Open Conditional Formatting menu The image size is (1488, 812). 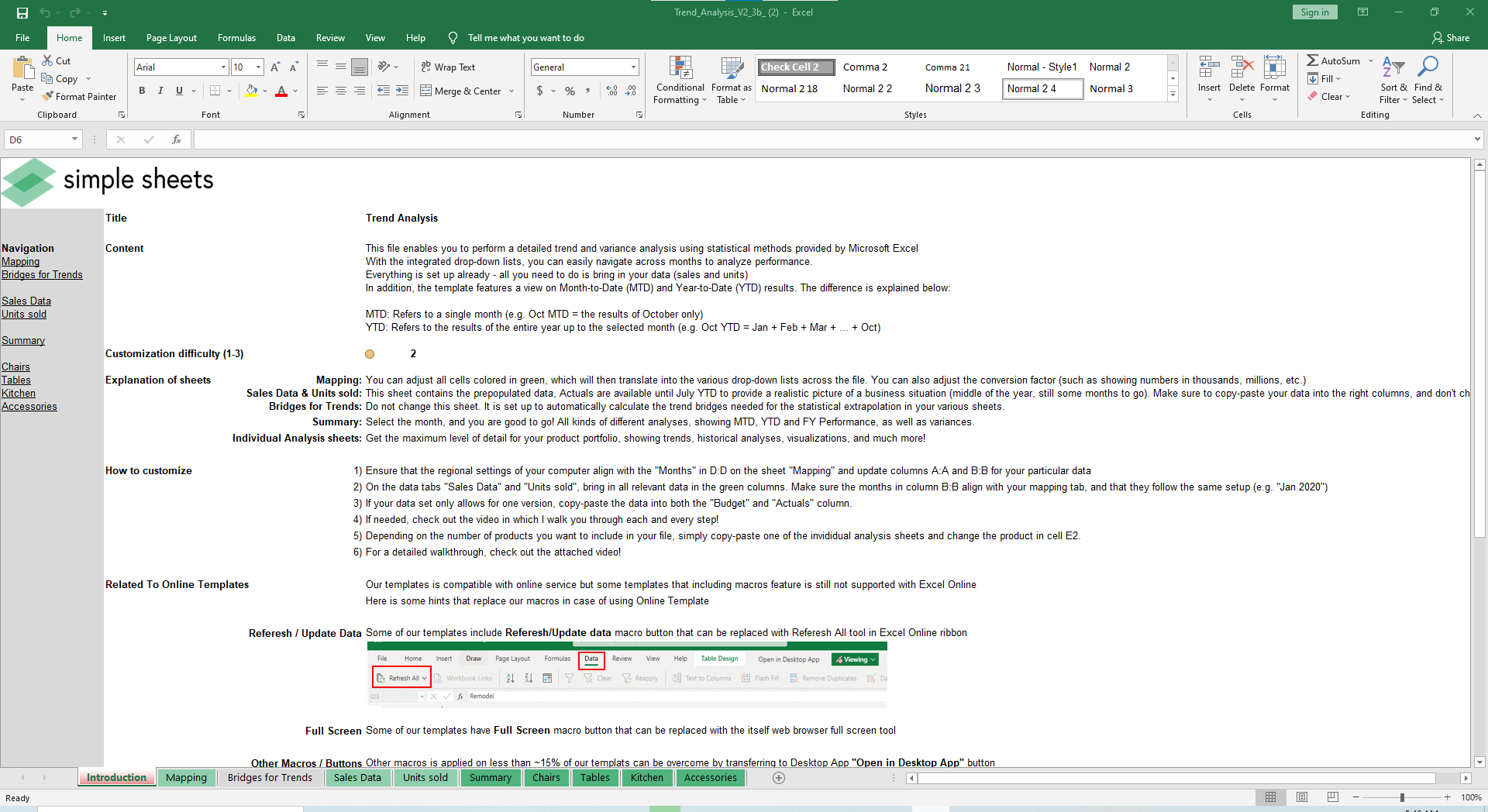click(680, 80)
